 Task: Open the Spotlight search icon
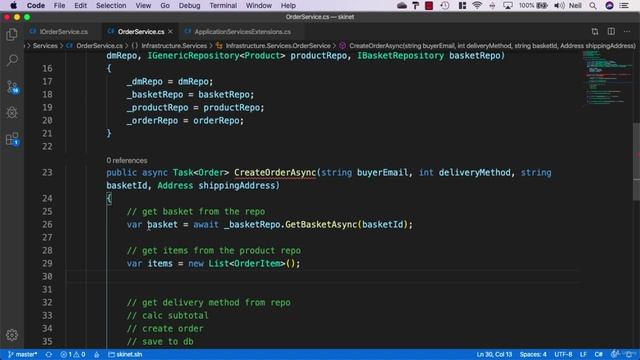(x=593, y=5)
